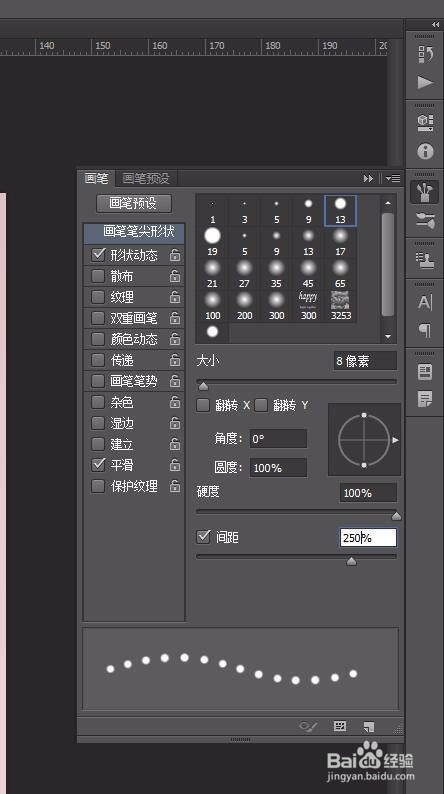Viewport: 444px width, 794px height.
Task: Click the 间距 slider handle
Action: [x=351, y=561]
